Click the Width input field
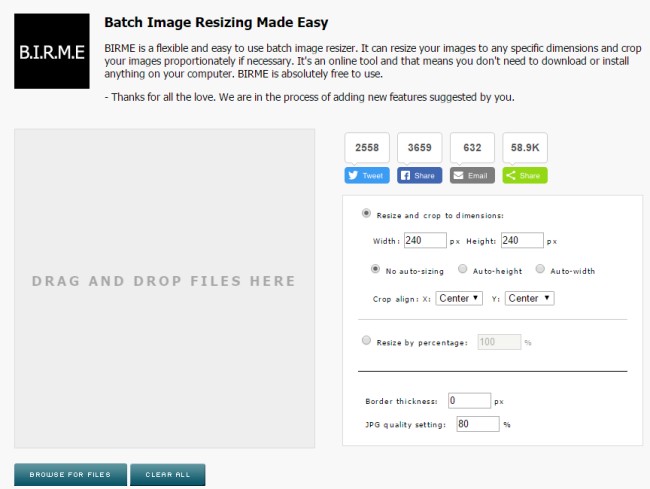650x489 pixels. (425, 240)
